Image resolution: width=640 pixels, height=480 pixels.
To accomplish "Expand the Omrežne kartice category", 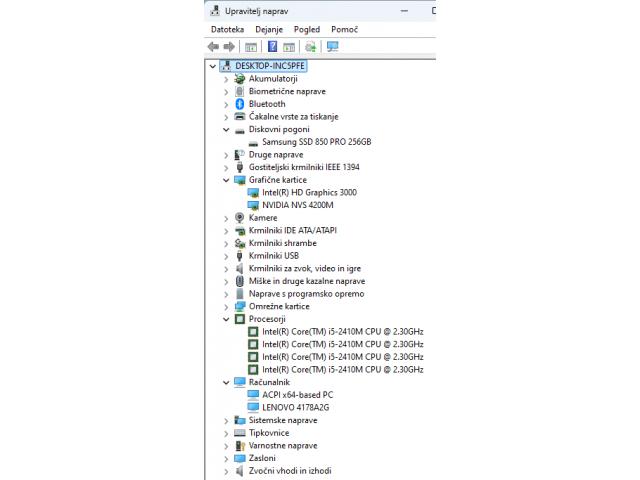I will (227, 306).
